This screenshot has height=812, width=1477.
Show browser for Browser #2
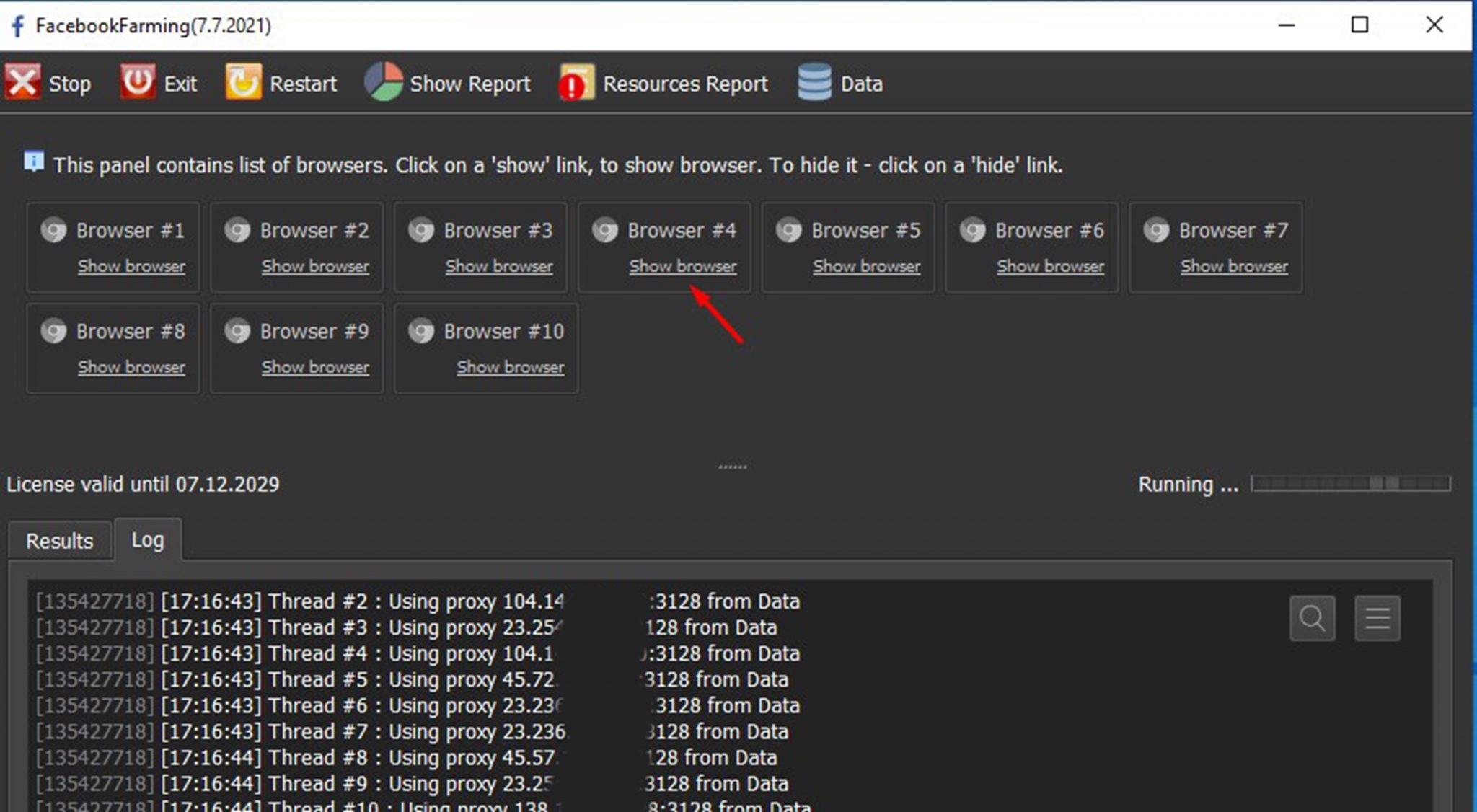click(x=315, y=266)
